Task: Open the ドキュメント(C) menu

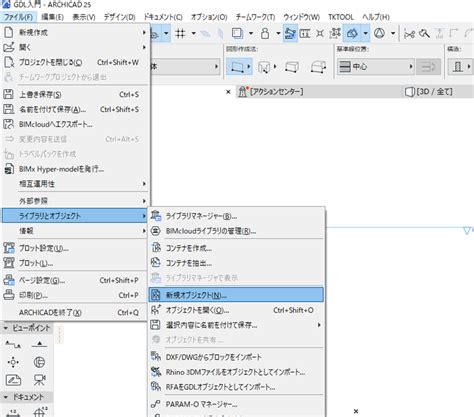Action: tap(163, 17)
